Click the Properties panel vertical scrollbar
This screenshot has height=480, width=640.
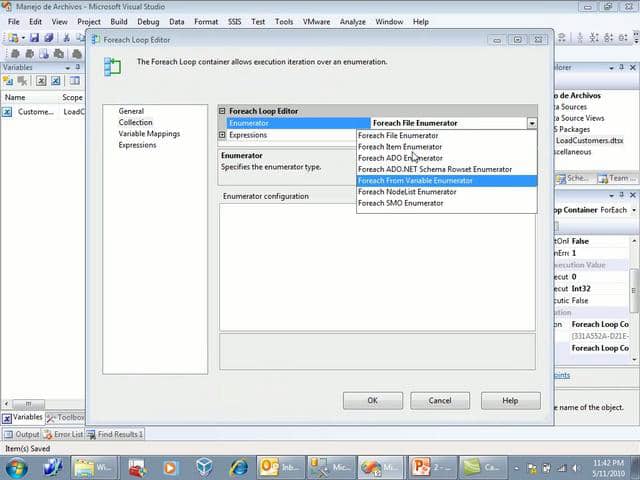[634, 291]
